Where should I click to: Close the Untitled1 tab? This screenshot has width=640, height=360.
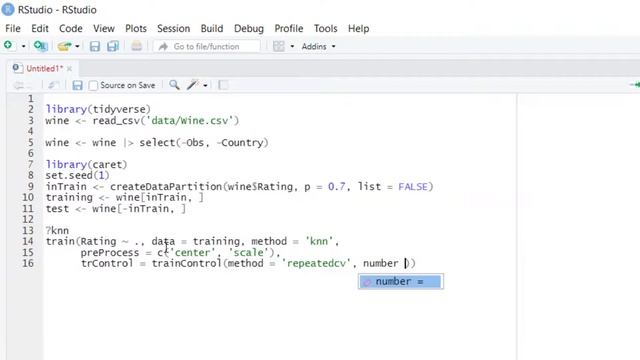(69, 69)
